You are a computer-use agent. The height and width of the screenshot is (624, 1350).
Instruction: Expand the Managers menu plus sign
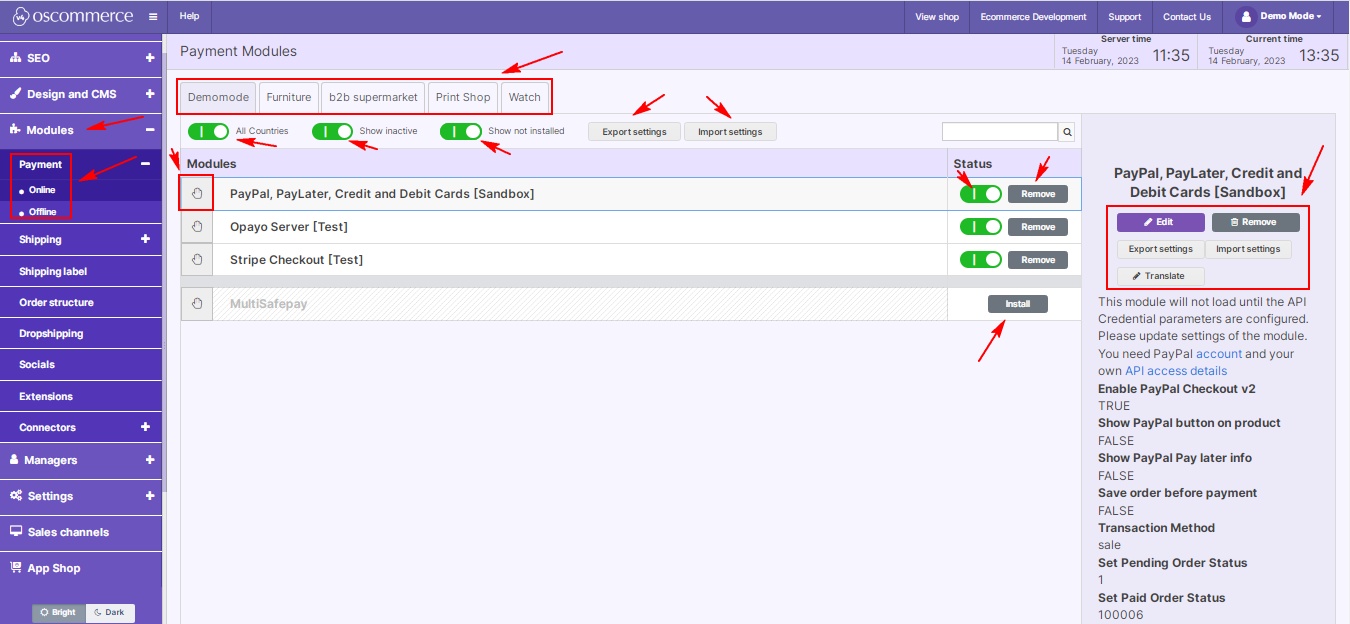pyautogui.click(x=150, y=460)
